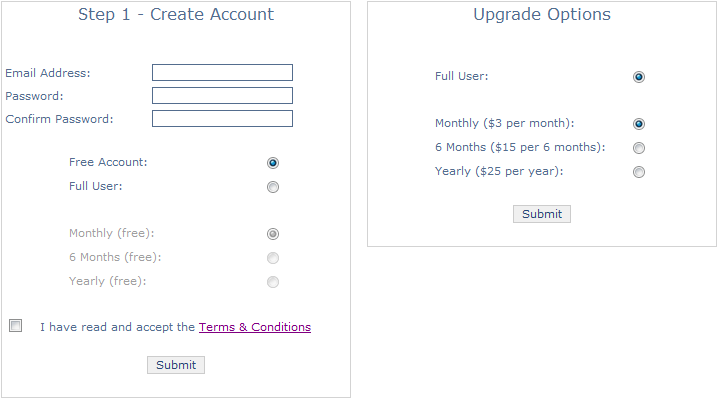Click the 'Upgrade Options' heading

point(542,14)
